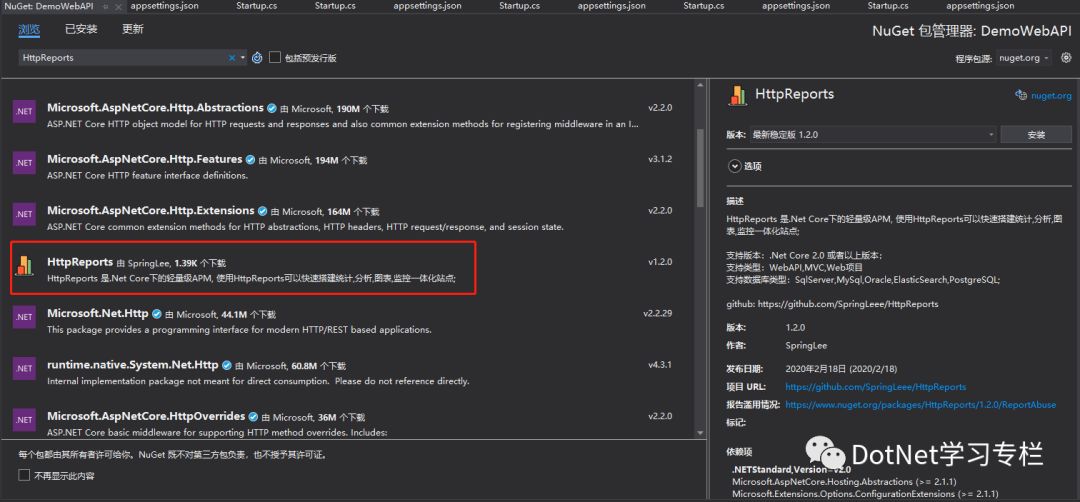The image size is (1080, 502).
Task: Click scroll-down arrow of package list scrollbar
Action: [700, 432]
